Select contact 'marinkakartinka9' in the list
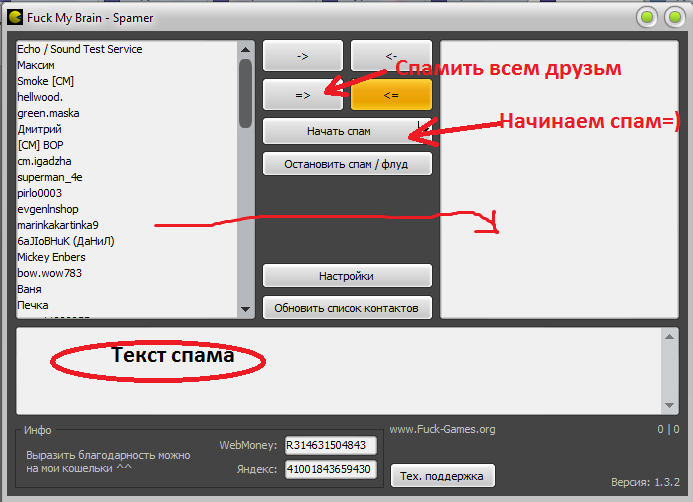 pos(58,225)
